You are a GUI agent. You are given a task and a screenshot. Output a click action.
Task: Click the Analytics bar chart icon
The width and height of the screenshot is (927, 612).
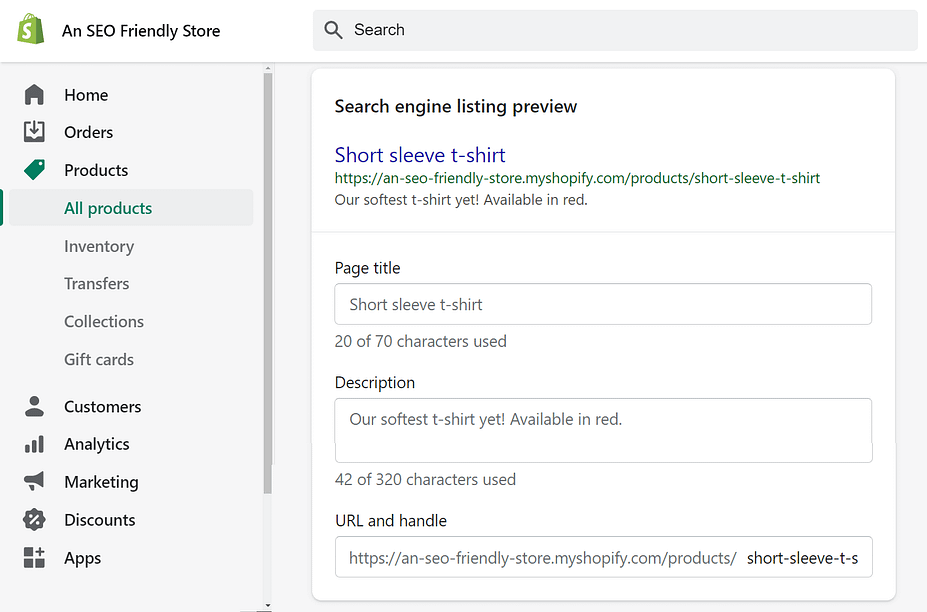point(34,444)
